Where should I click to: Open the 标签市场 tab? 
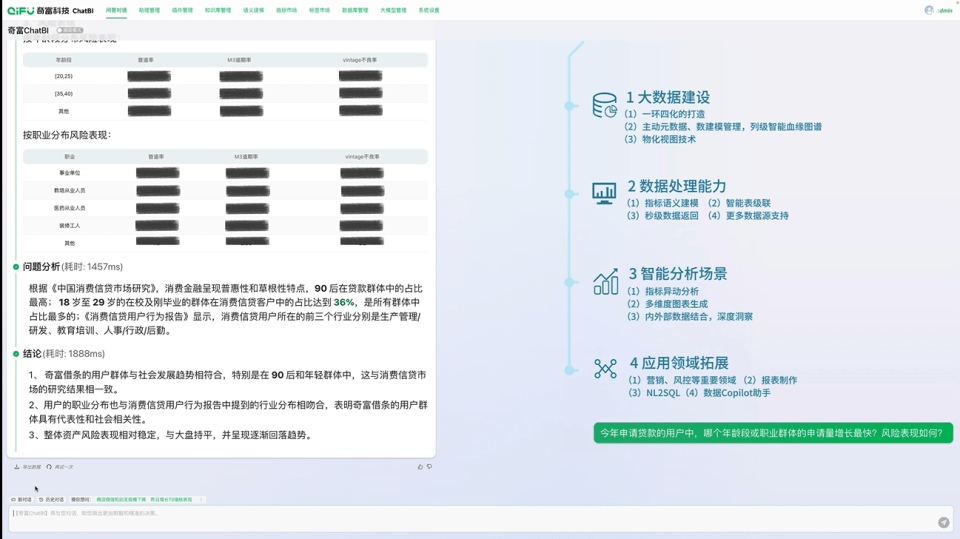click(x=320, y=10)
